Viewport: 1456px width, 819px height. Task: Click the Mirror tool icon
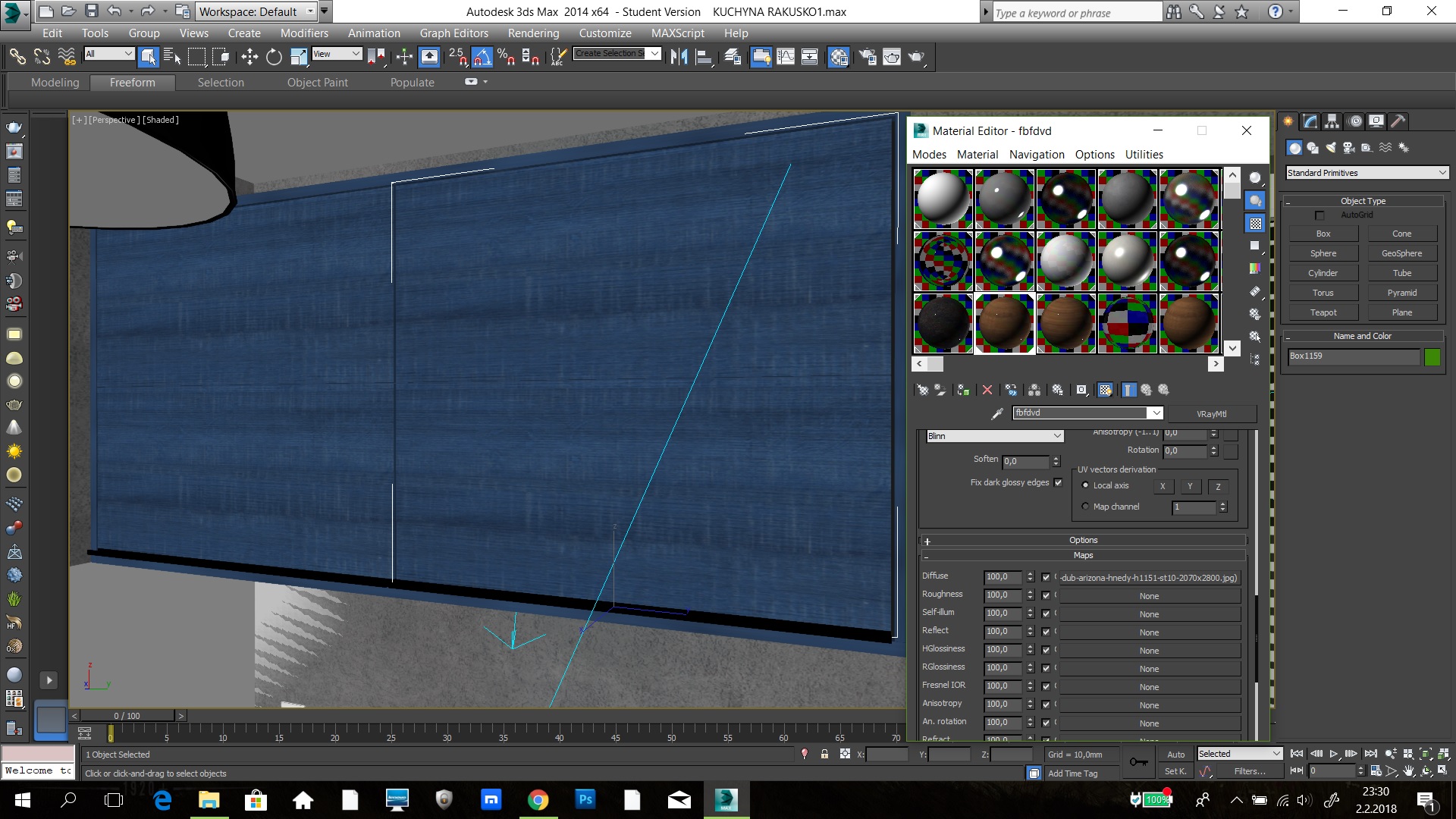(x=679, y=57)
